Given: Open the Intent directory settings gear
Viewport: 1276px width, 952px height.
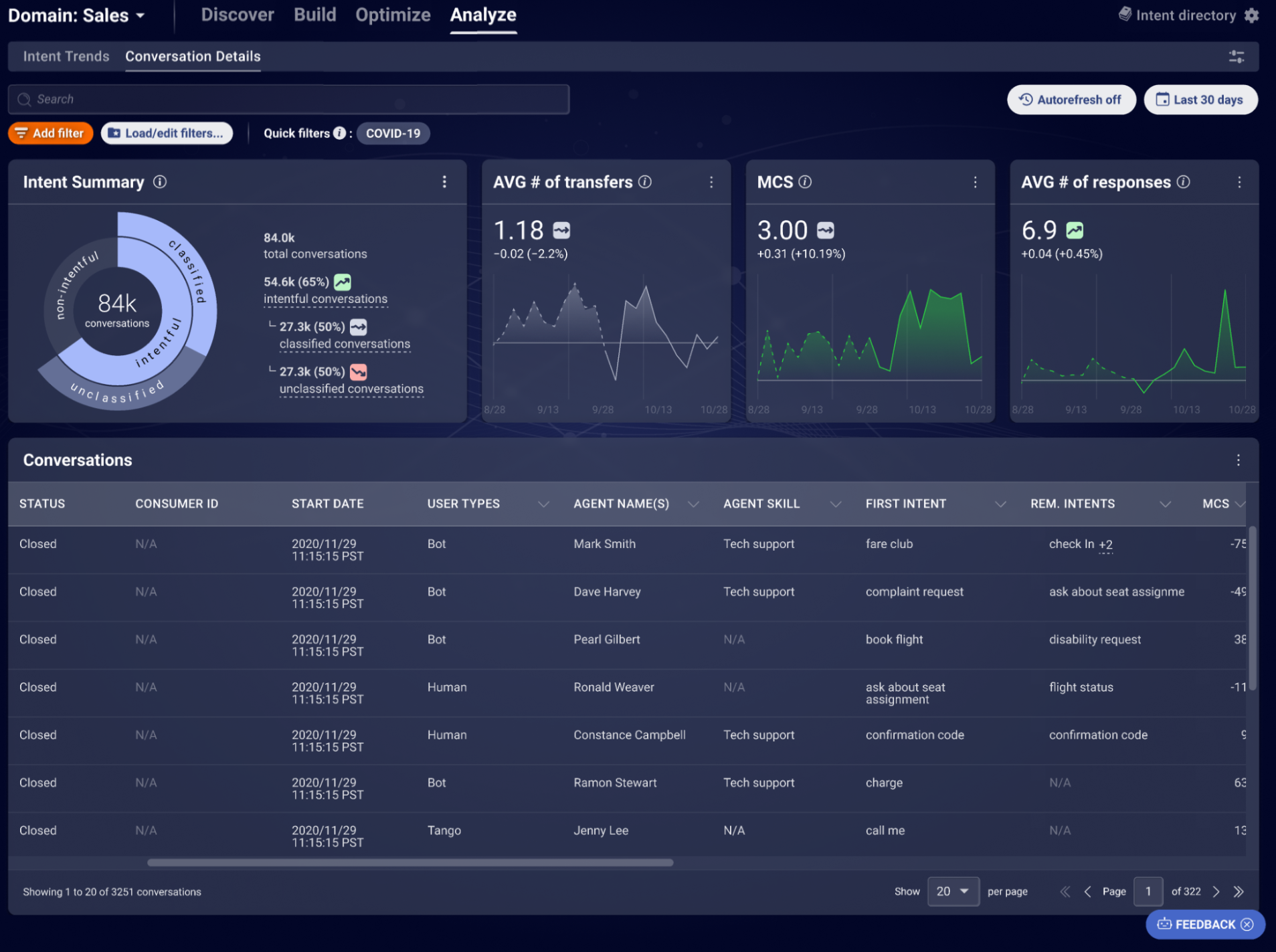Looking at the screenshot, I should [1251, 15].
